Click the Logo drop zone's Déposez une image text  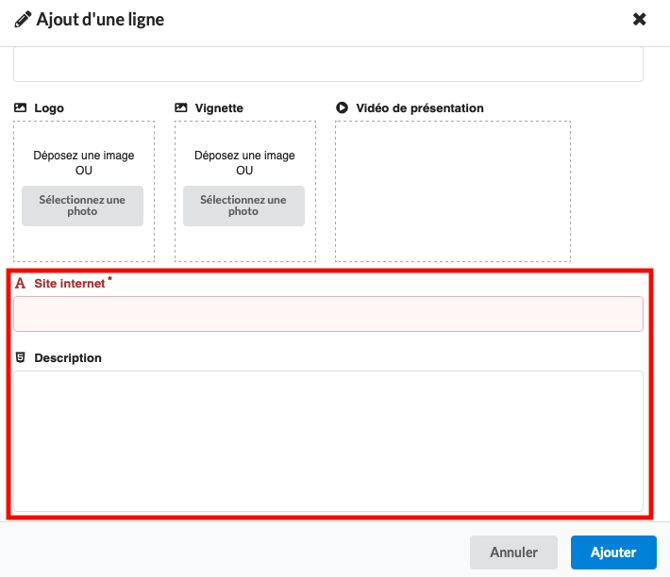click(84, 156)
